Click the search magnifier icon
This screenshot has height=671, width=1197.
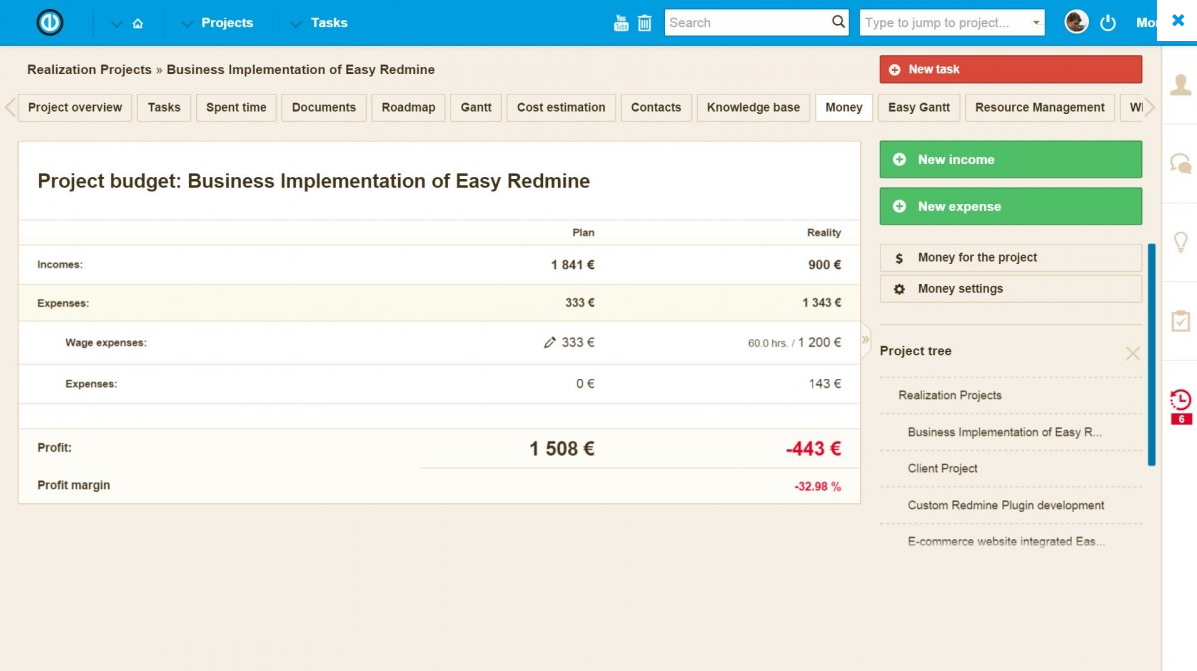click(838, 22)
